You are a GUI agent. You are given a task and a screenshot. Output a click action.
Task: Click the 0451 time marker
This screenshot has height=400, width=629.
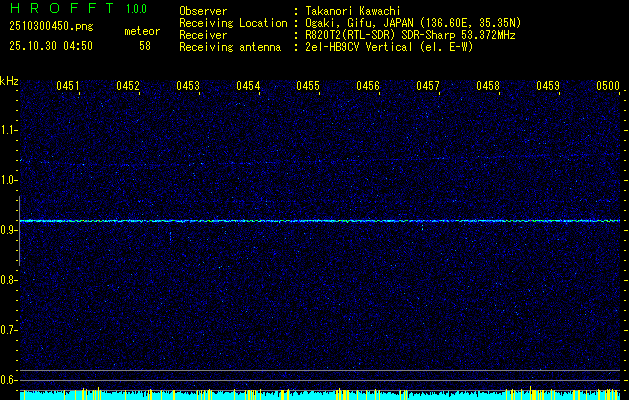pos(68,87)
